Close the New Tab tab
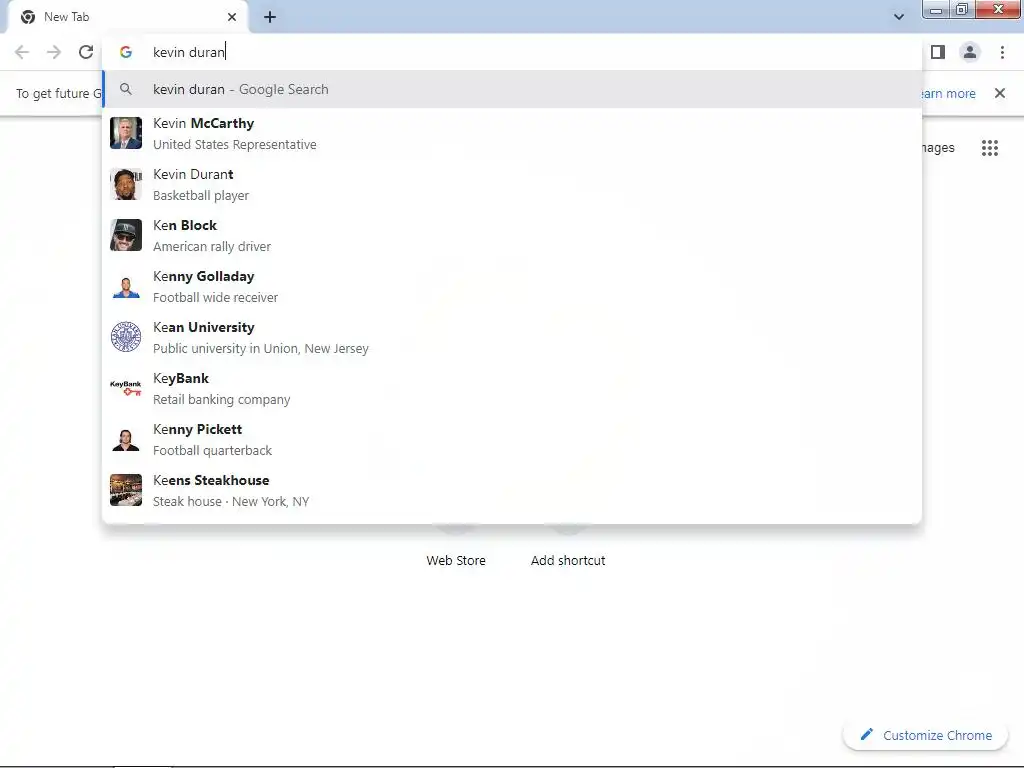Screen dimensions: 1024x768 click(232, 17)
